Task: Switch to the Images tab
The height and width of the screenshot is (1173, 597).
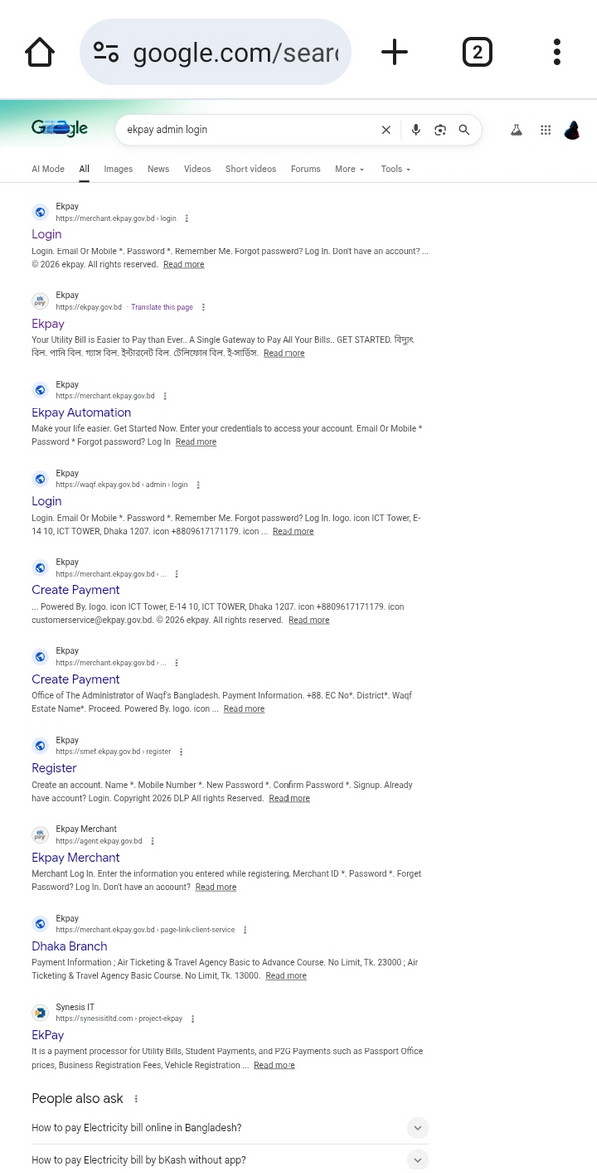Action: (118, 169)
